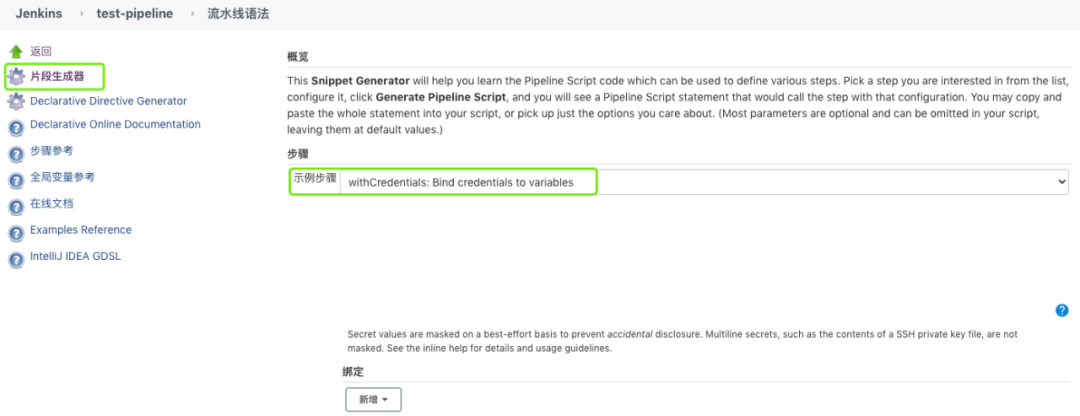Open the test-pipeline breadcrumb
1080x416 pixels.
[133, 14]
